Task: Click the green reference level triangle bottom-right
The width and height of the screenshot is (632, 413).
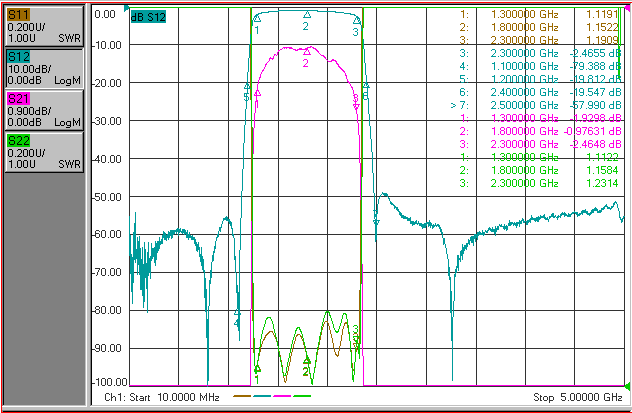Action: point(627,387)
